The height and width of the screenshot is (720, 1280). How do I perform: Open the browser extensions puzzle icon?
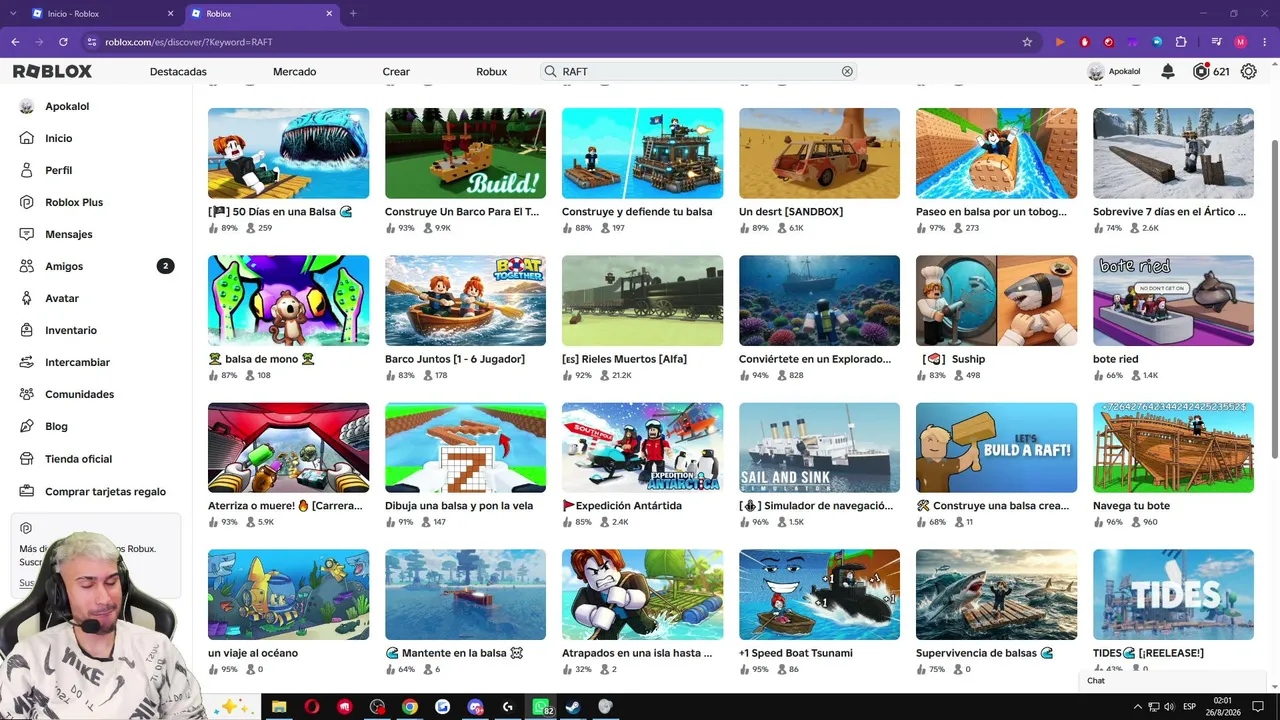point(1181,42)
